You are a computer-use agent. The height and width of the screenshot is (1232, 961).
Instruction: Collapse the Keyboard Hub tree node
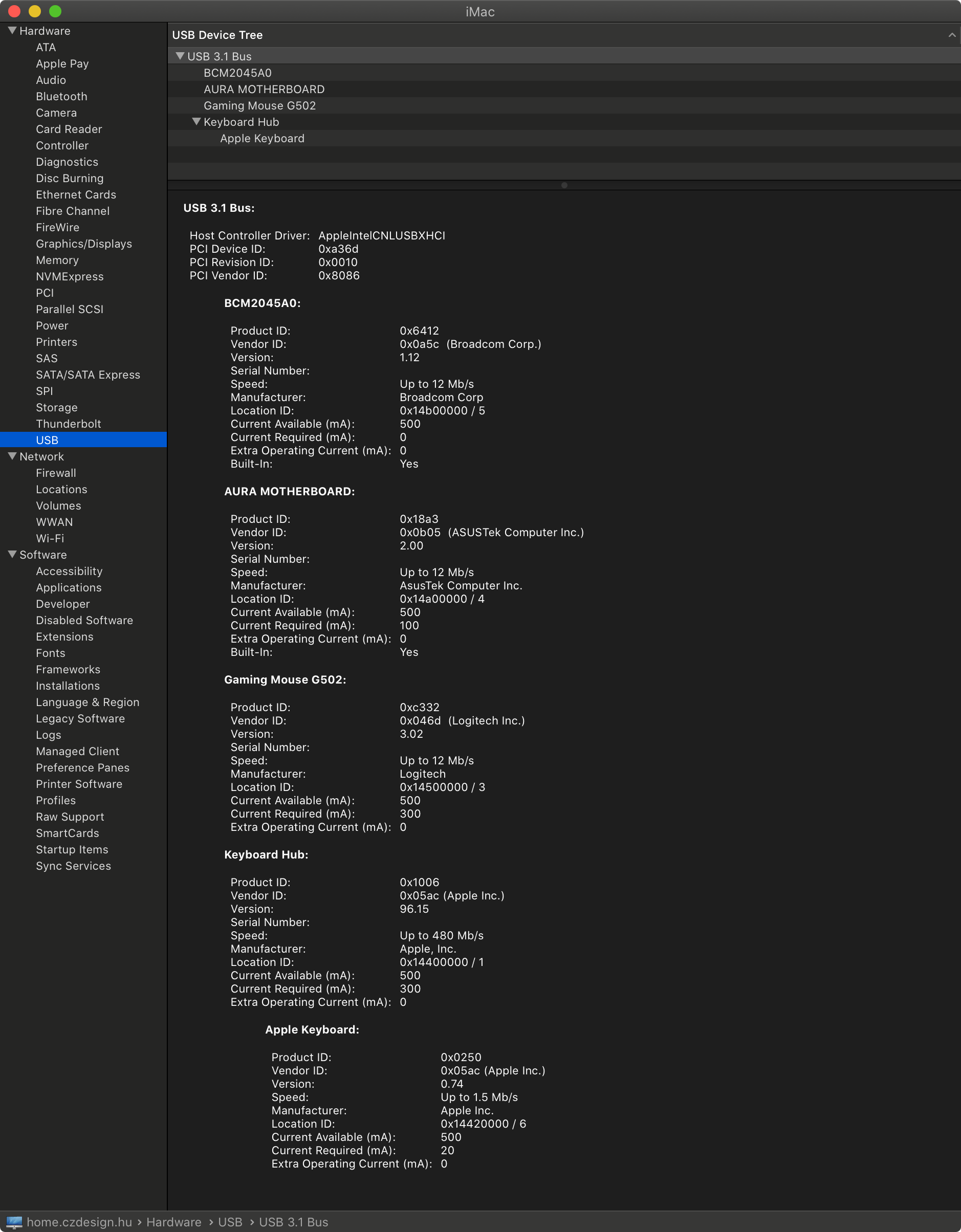[196, 121]
